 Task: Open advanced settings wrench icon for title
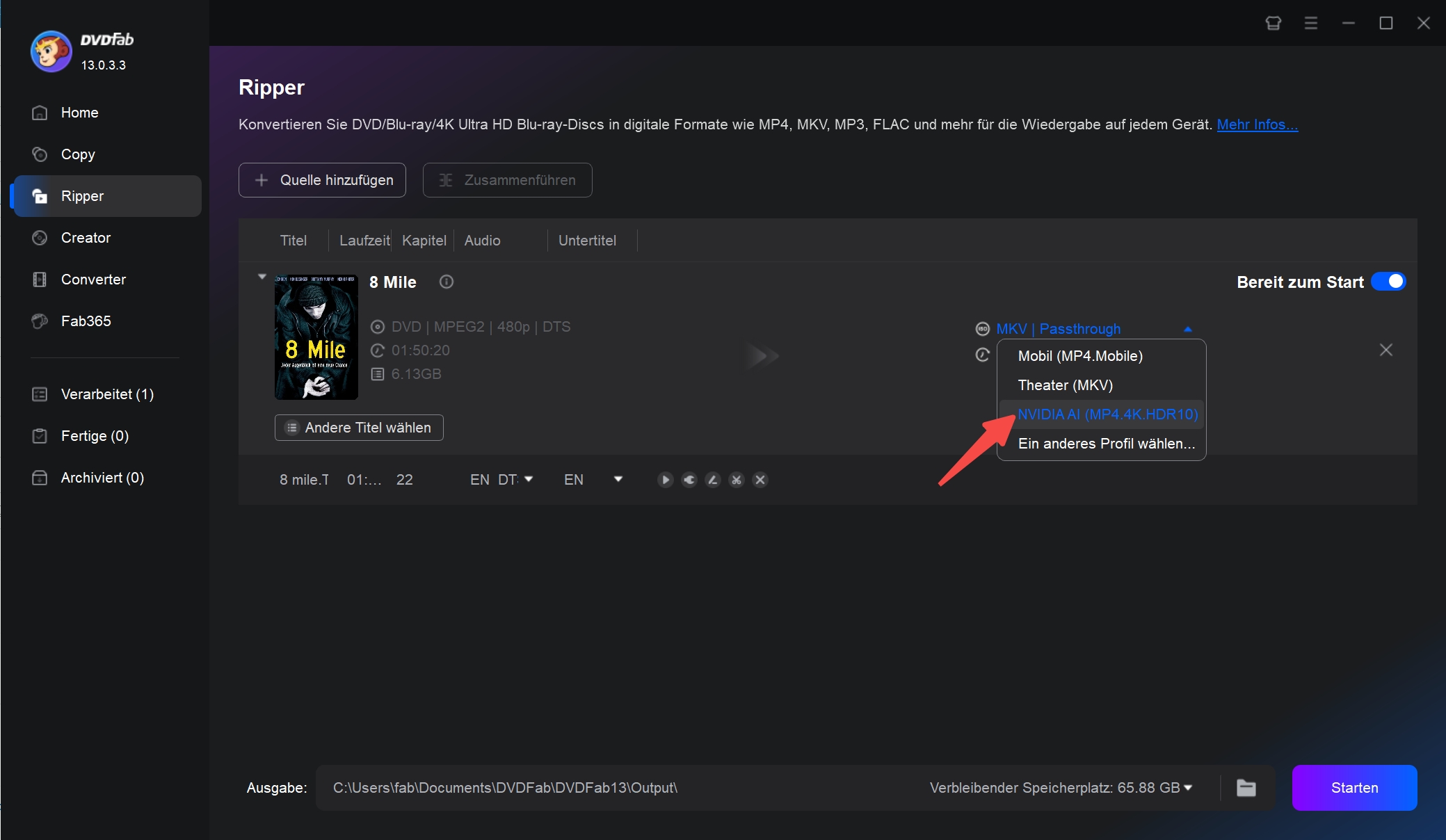689,480
